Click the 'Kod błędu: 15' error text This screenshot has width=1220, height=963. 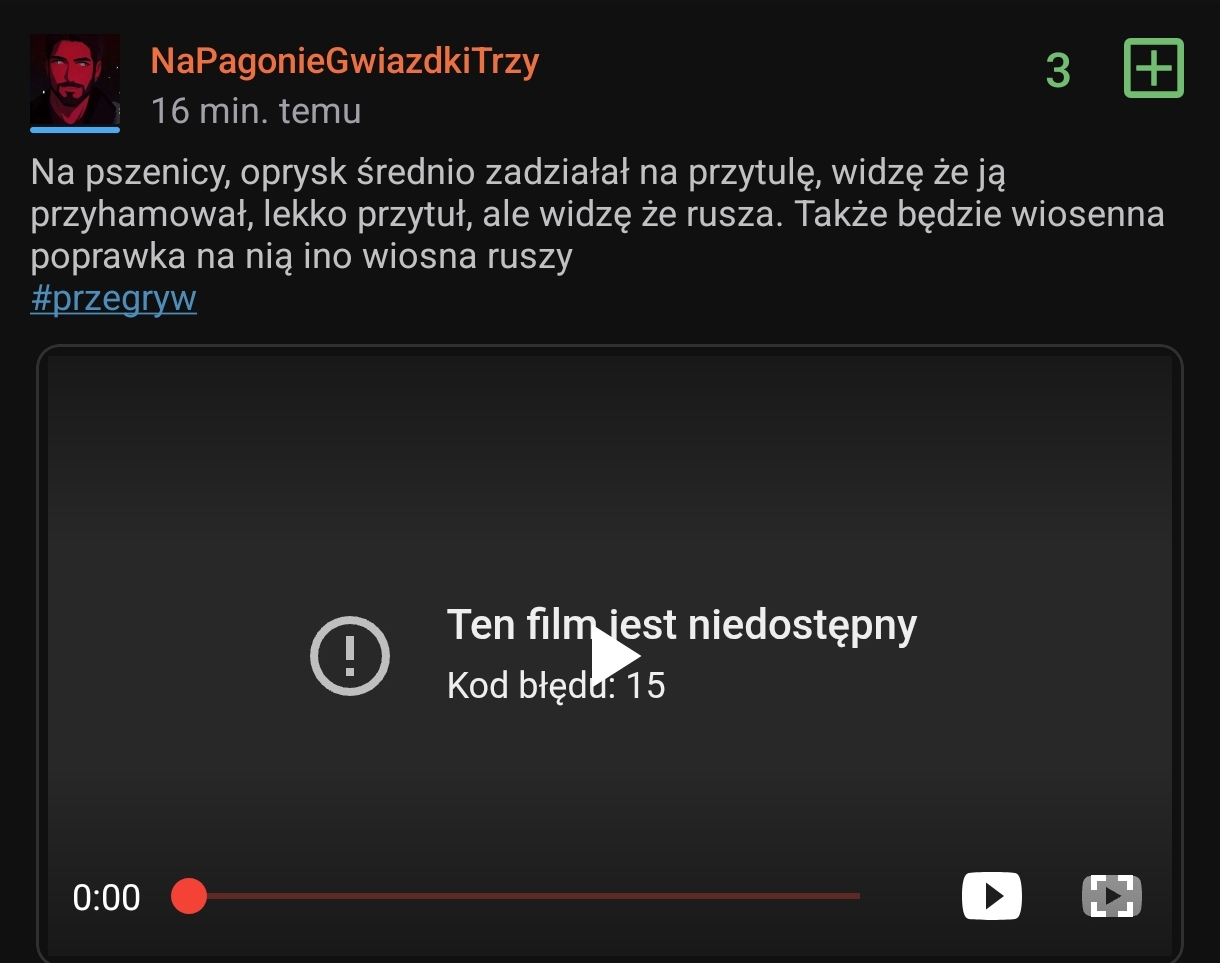[556, 685]
